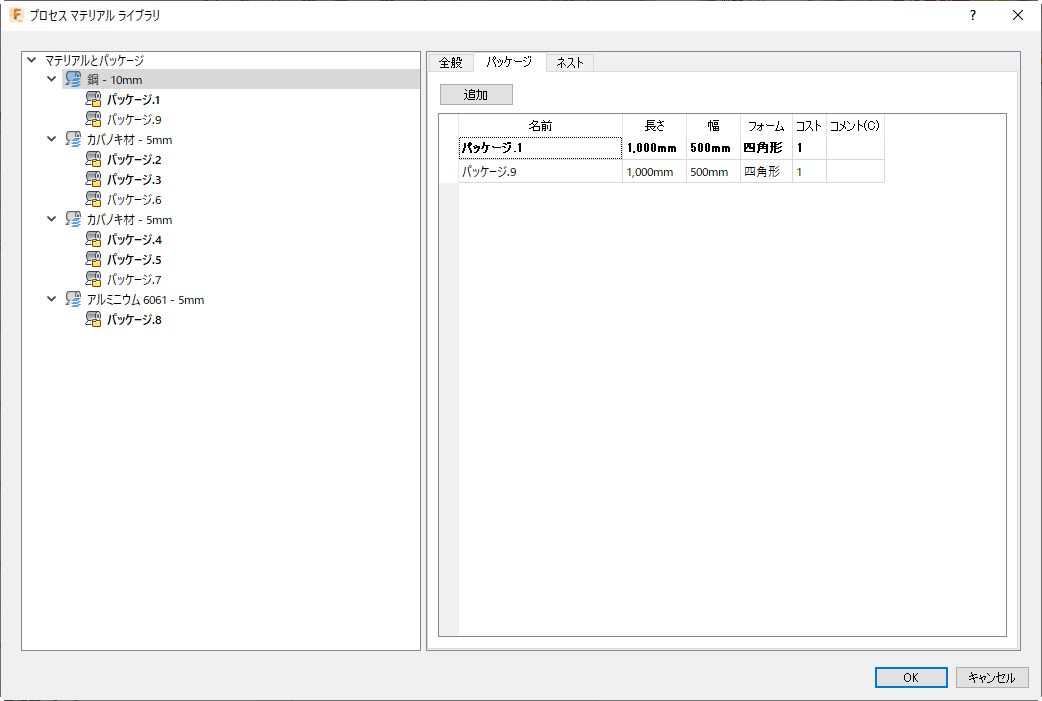
Task: Collapse the カバノキ材 - 5mm node above パッケージ.2
Action: click(x=51, y=140)
